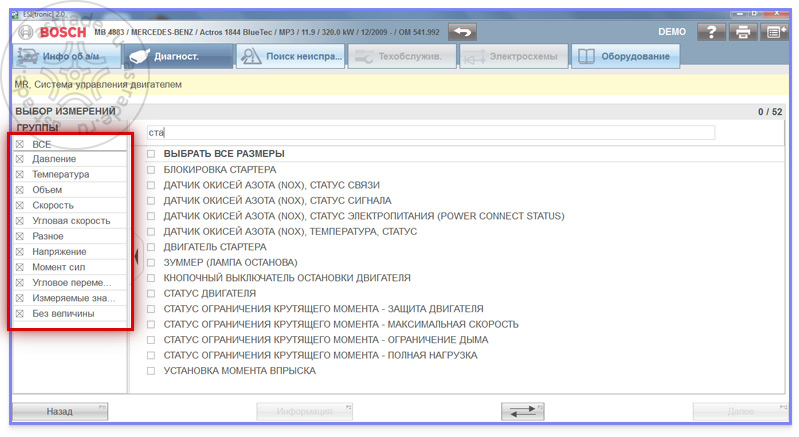Check NOX СТАТУС ЭЛЕКТРОПИТАНИЯ checkbox
799x437 pixels.
151,216
